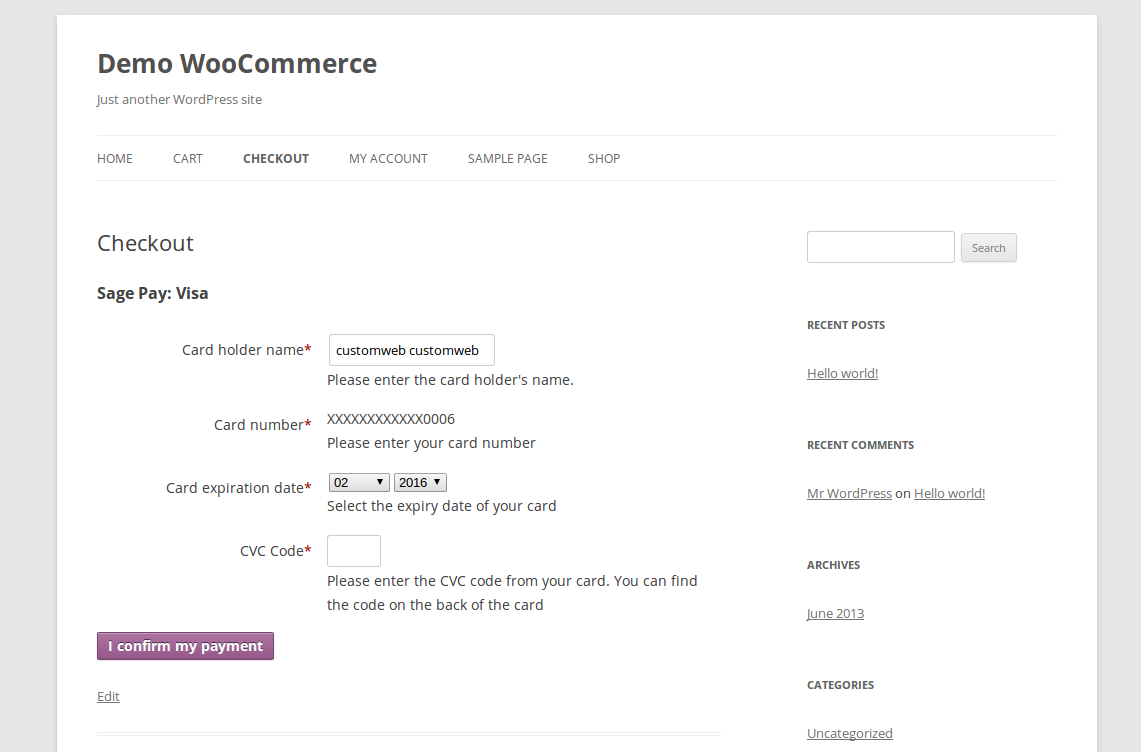Click the Card holder name field

pos(411,350)
